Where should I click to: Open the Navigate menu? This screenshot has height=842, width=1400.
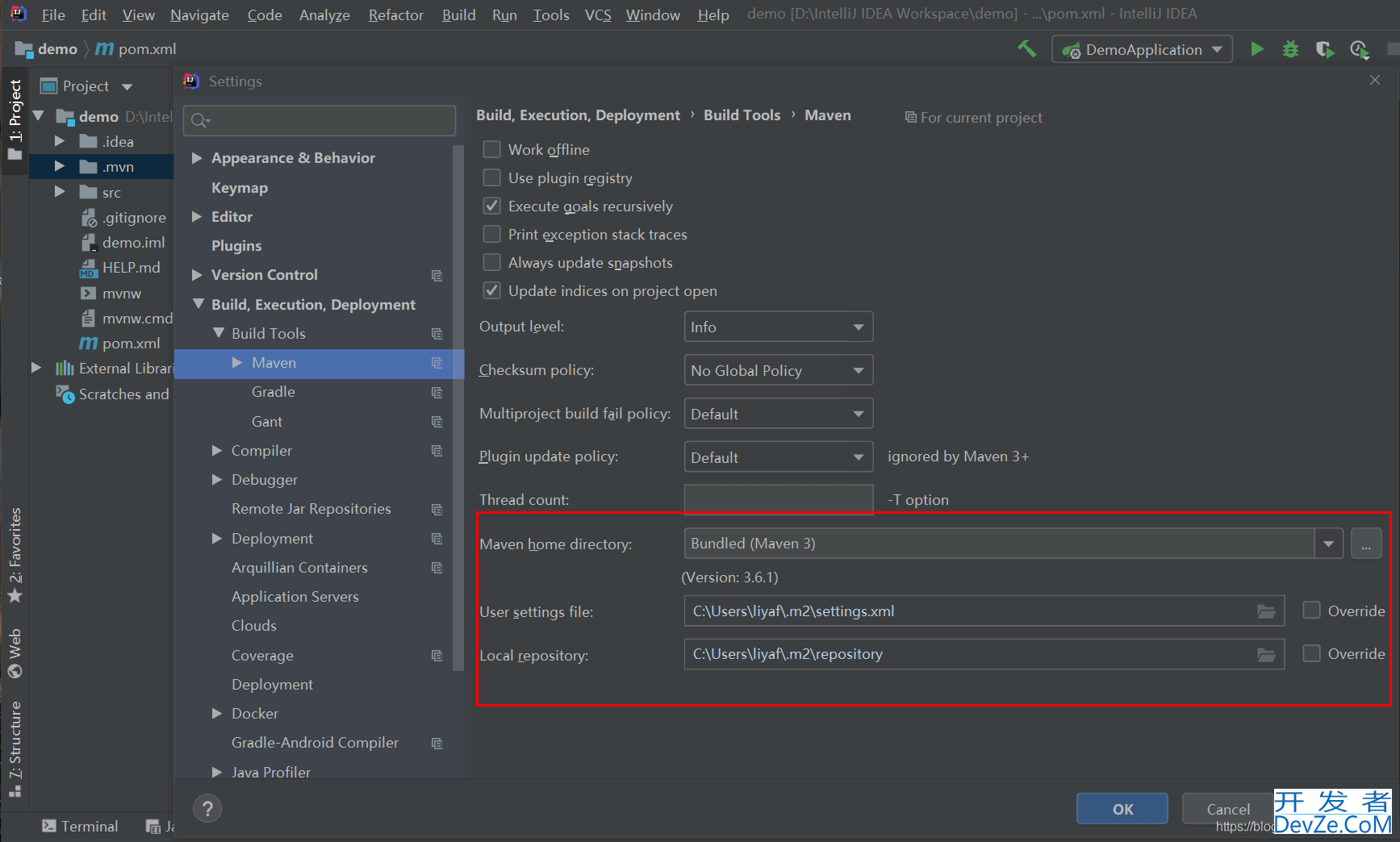tap(199, 15)
